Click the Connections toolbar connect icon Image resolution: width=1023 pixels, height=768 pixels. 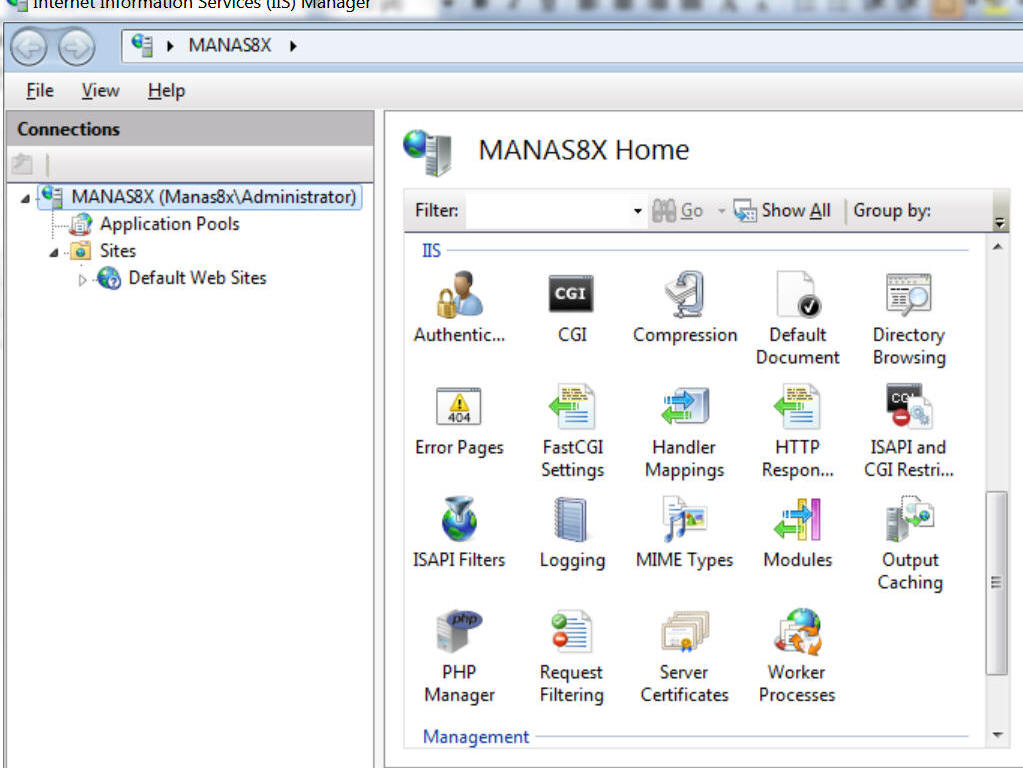click(x=22, y=164)
